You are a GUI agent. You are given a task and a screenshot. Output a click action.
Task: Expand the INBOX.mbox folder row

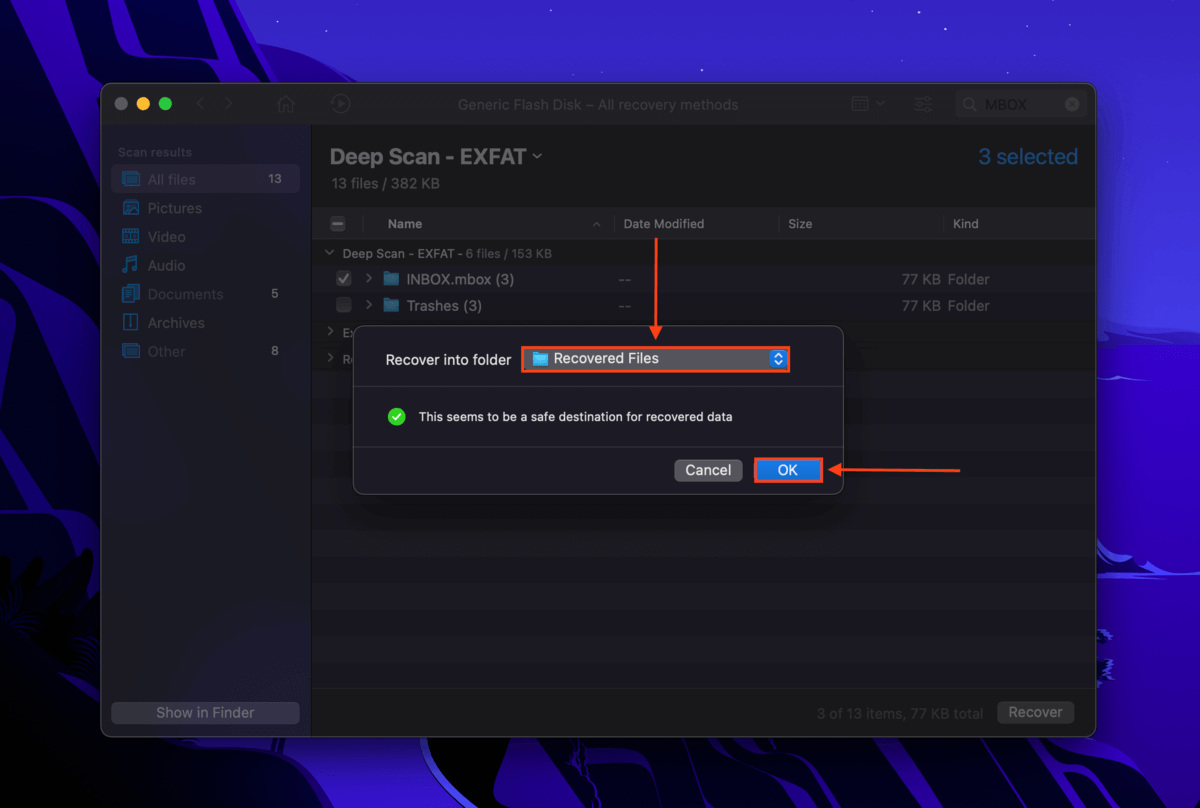368,279
